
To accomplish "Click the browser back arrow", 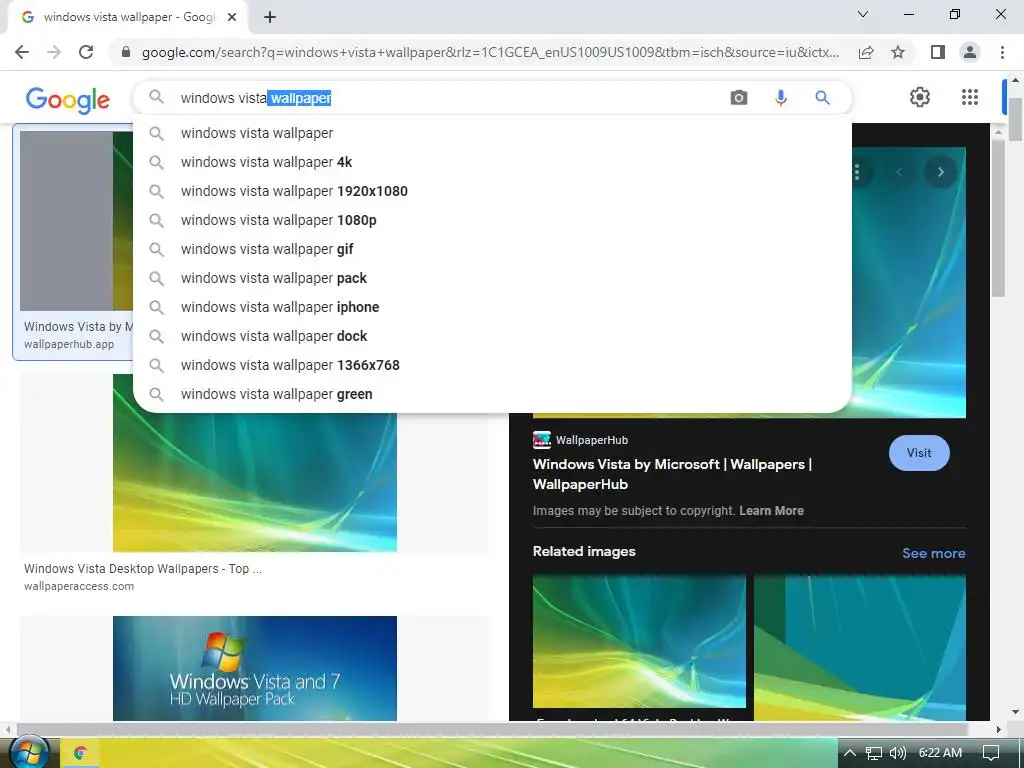I will pyautogui.click(x=22, y=52).
